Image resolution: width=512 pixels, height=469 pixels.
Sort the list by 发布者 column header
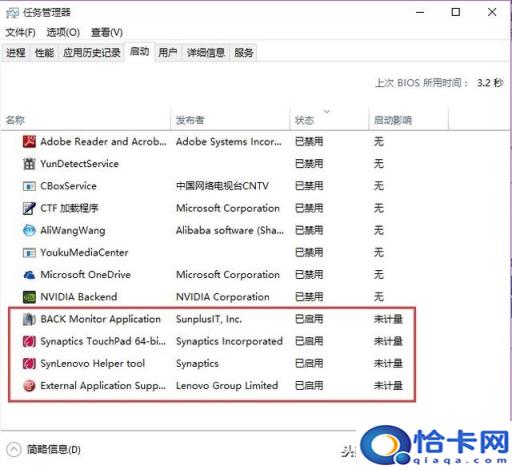[230, 120]
